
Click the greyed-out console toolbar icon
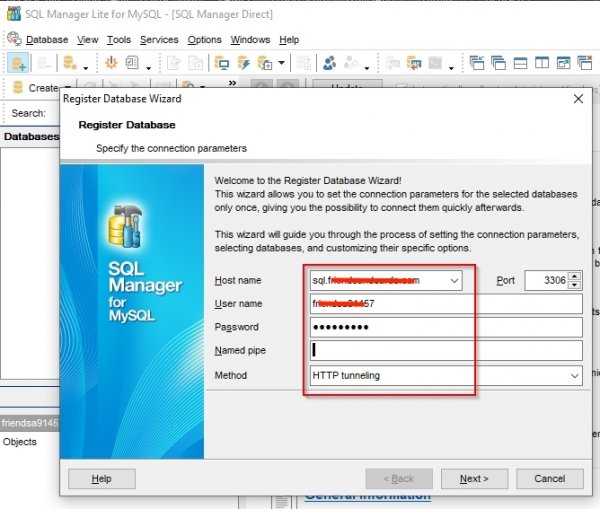tap(435, 63)
